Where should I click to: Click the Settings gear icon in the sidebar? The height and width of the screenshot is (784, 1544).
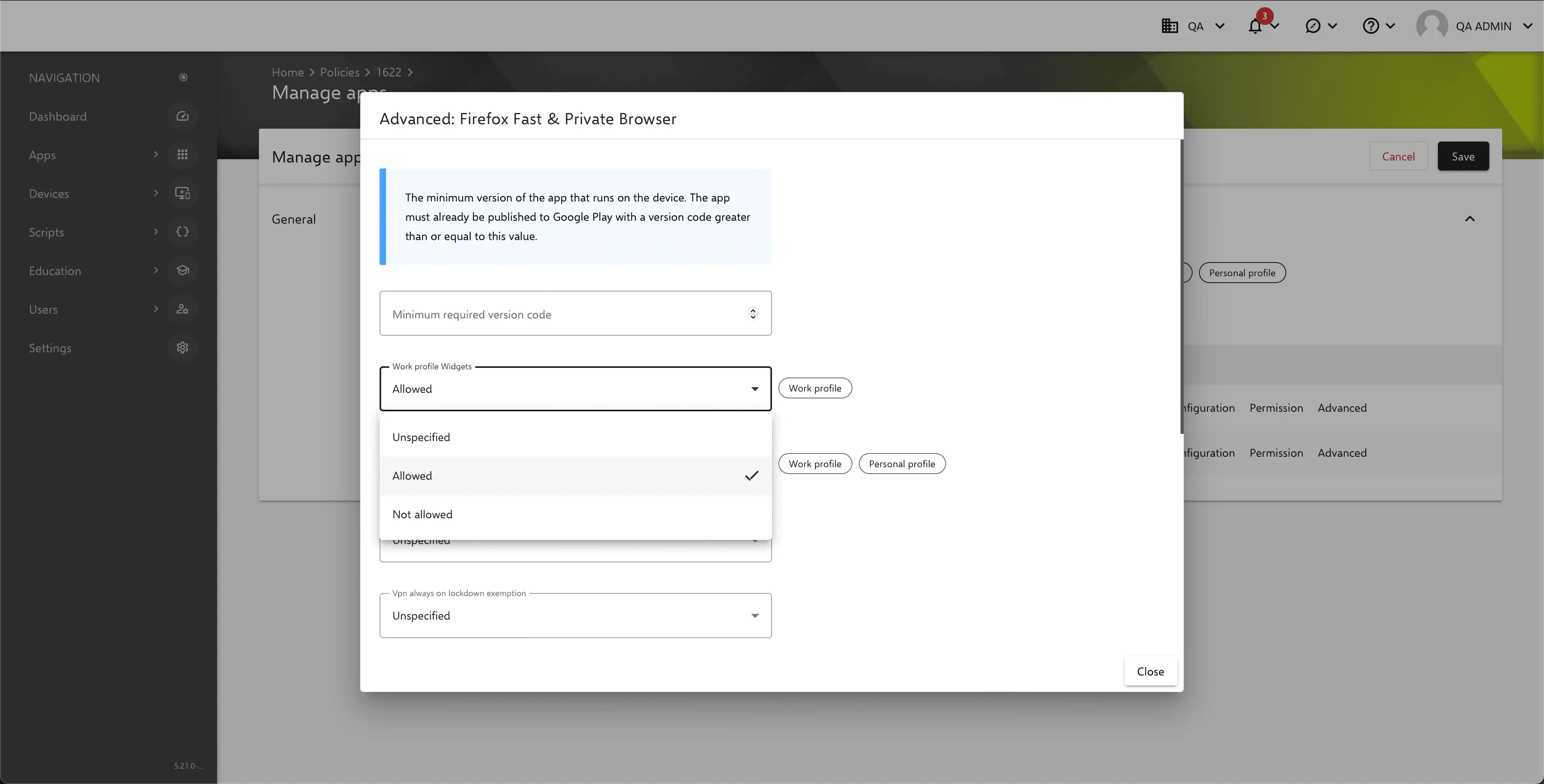click(x=183, y=348)
